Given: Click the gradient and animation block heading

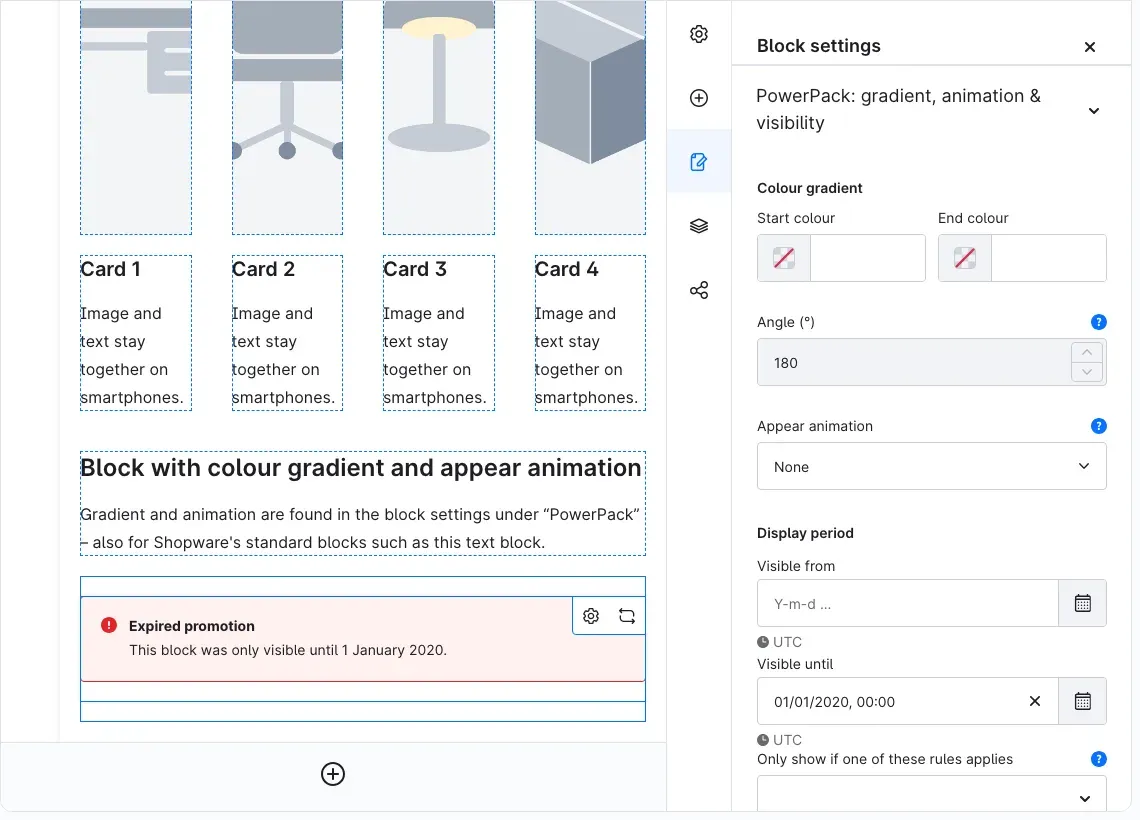Looking at the screenshot, I should 361,467.
